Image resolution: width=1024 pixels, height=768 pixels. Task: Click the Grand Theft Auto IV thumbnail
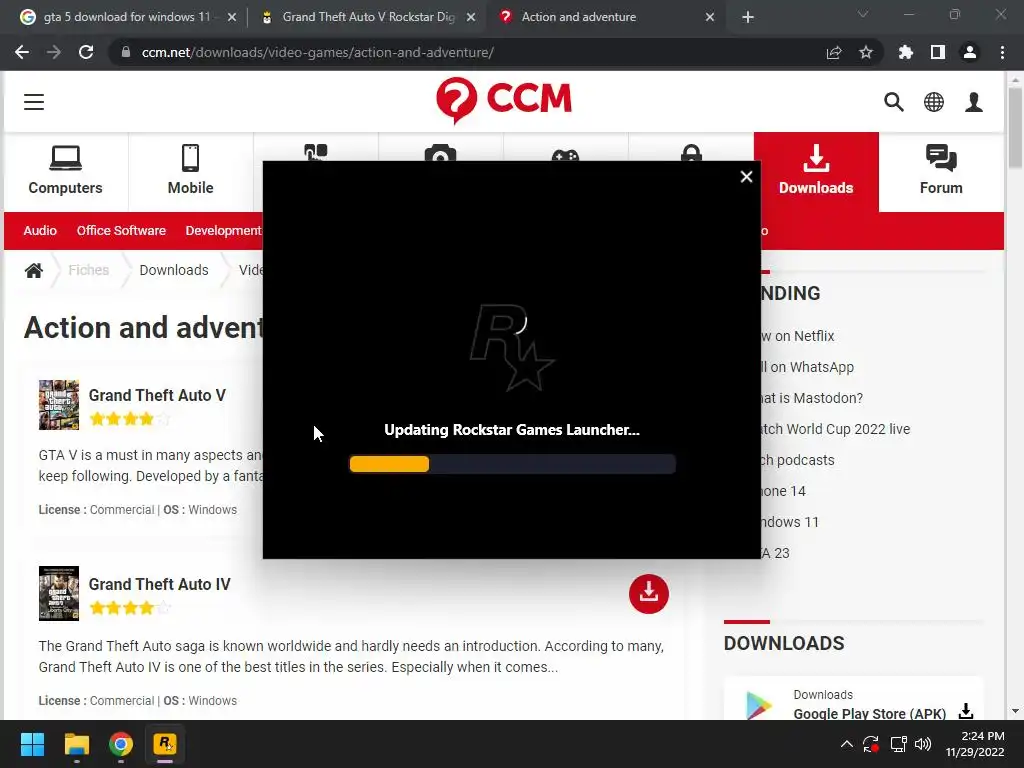[x=59, y=593]
